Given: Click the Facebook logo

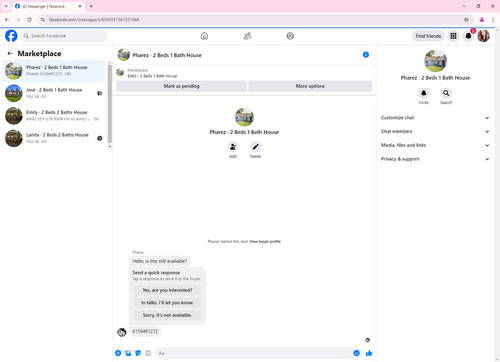Looking at the screenshot, I should click(11, 36).
